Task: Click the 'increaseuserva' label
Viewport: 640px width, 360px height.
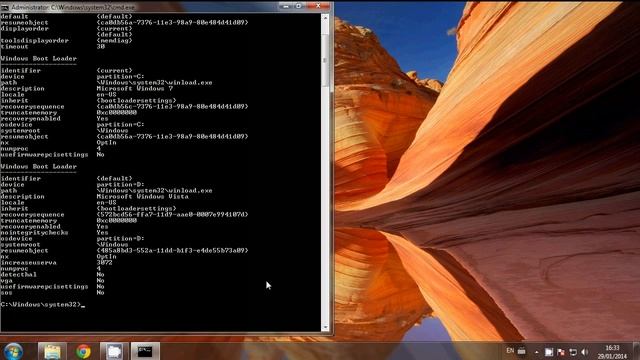Action: 29,262
